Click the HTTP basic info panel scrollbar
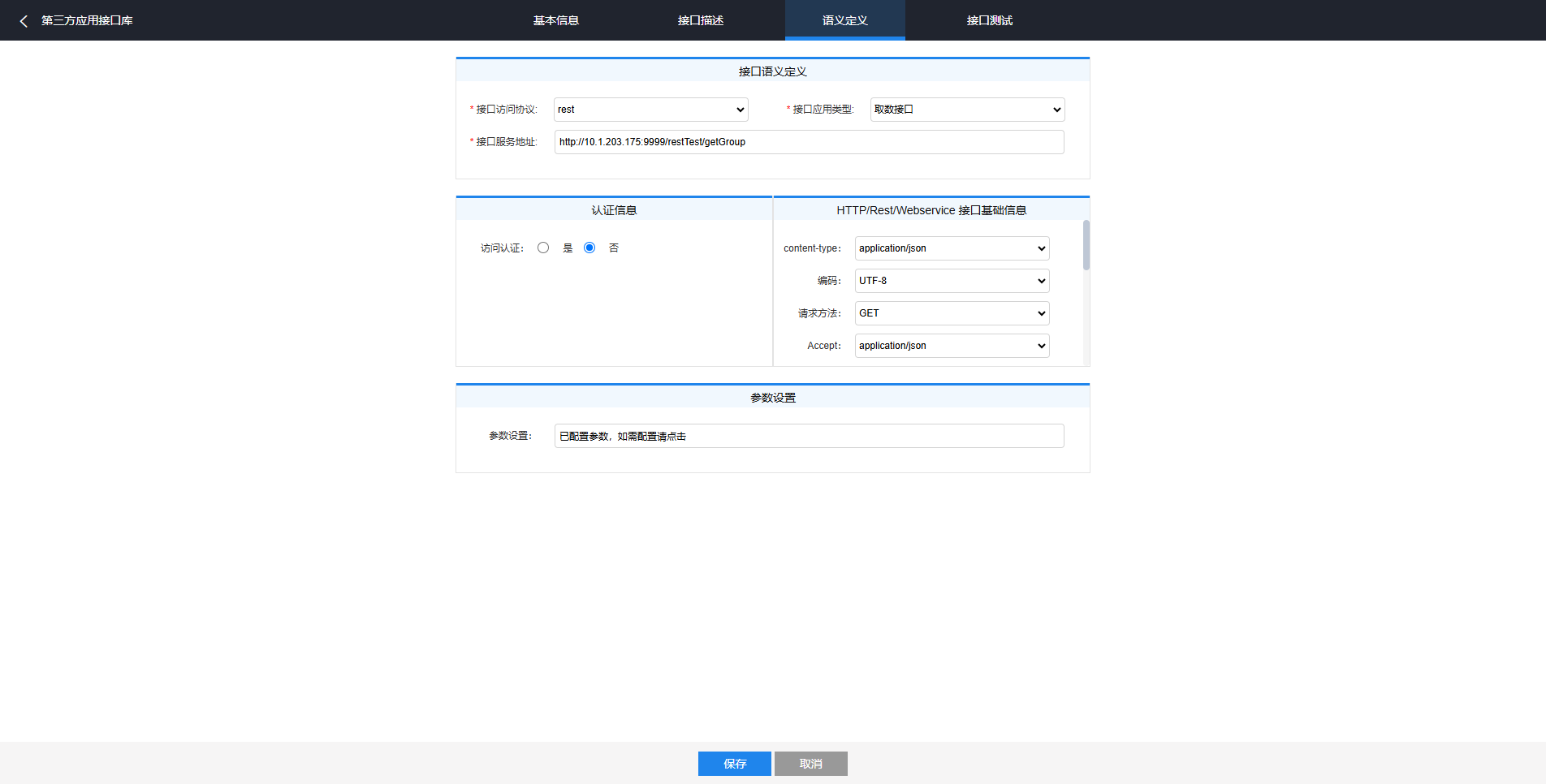This screenshot has width=1546, height=784. pyautogui.click(x=1086, y=245)
